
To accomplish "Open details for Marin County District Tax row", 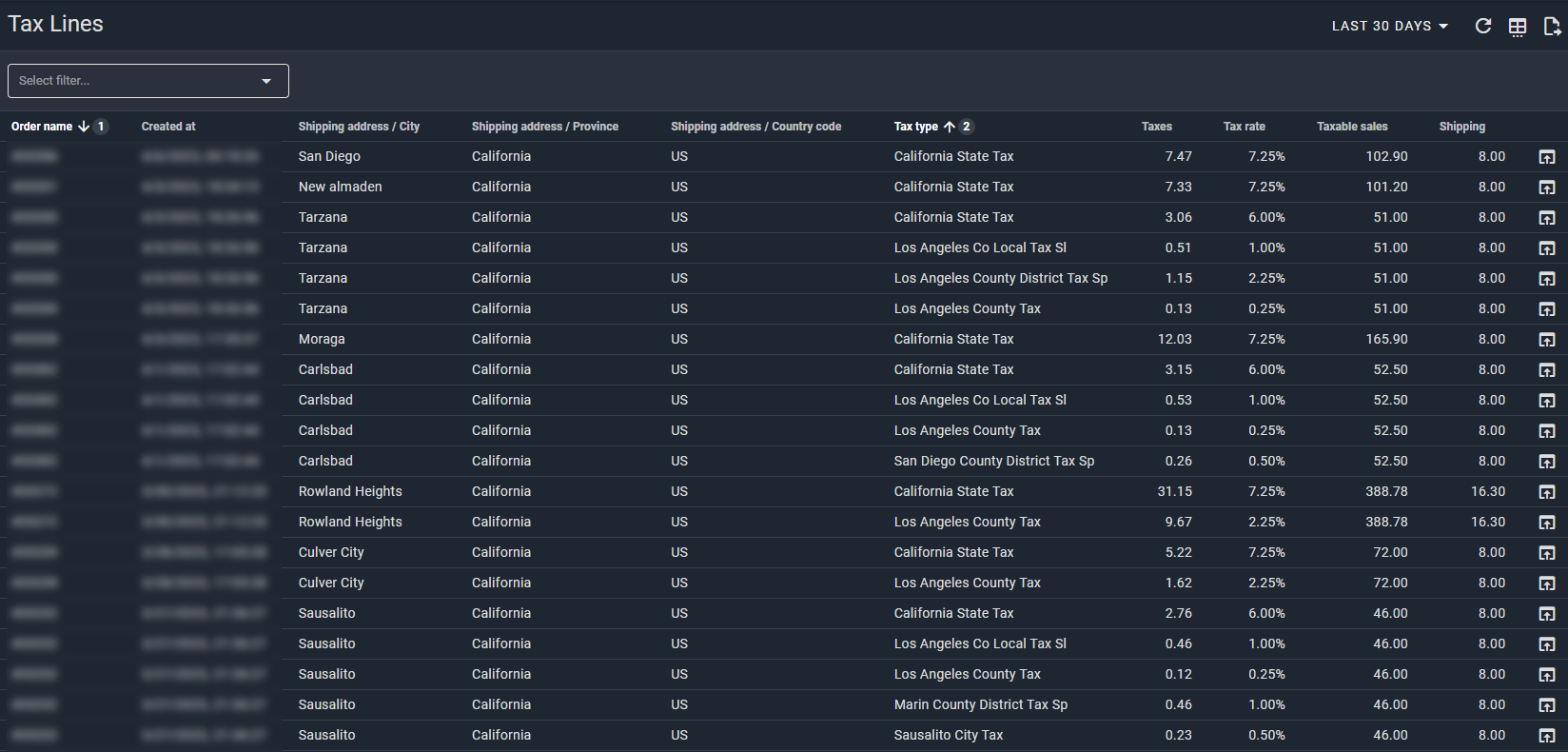I will pos(1547,705).
